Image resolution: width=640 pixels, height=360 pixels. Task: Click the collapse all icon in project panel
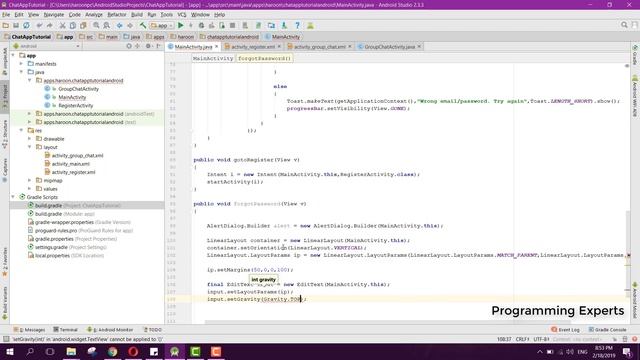[x=138, y=46]
